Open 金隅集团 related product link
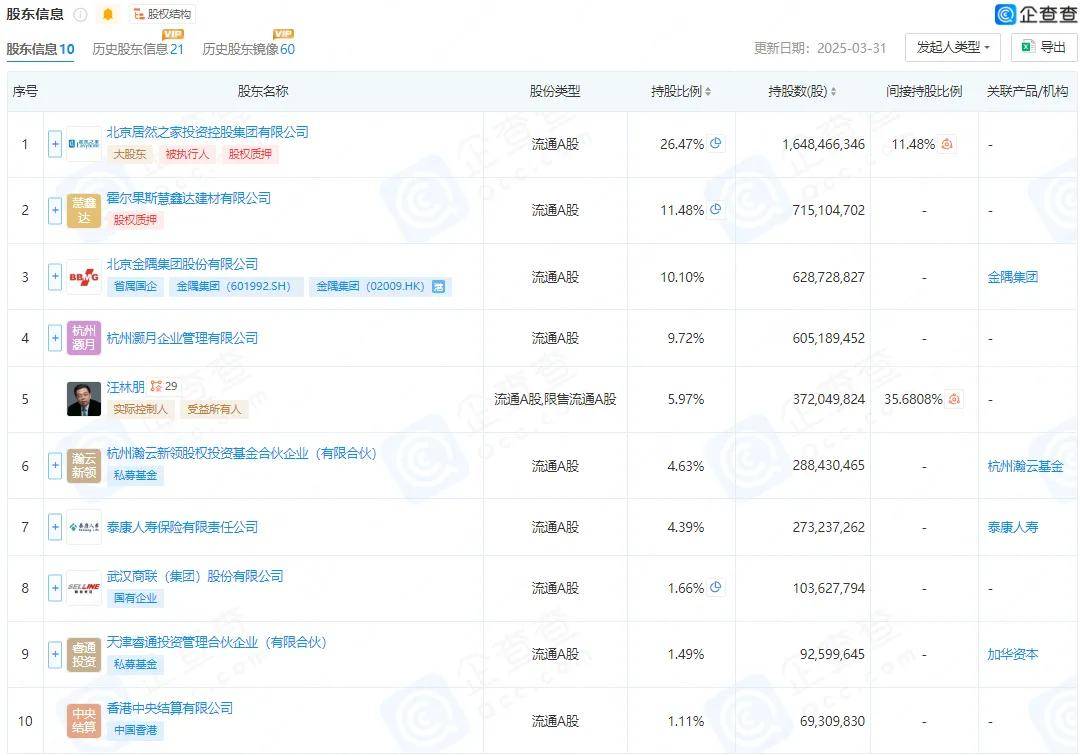 tap(1012, 277)
